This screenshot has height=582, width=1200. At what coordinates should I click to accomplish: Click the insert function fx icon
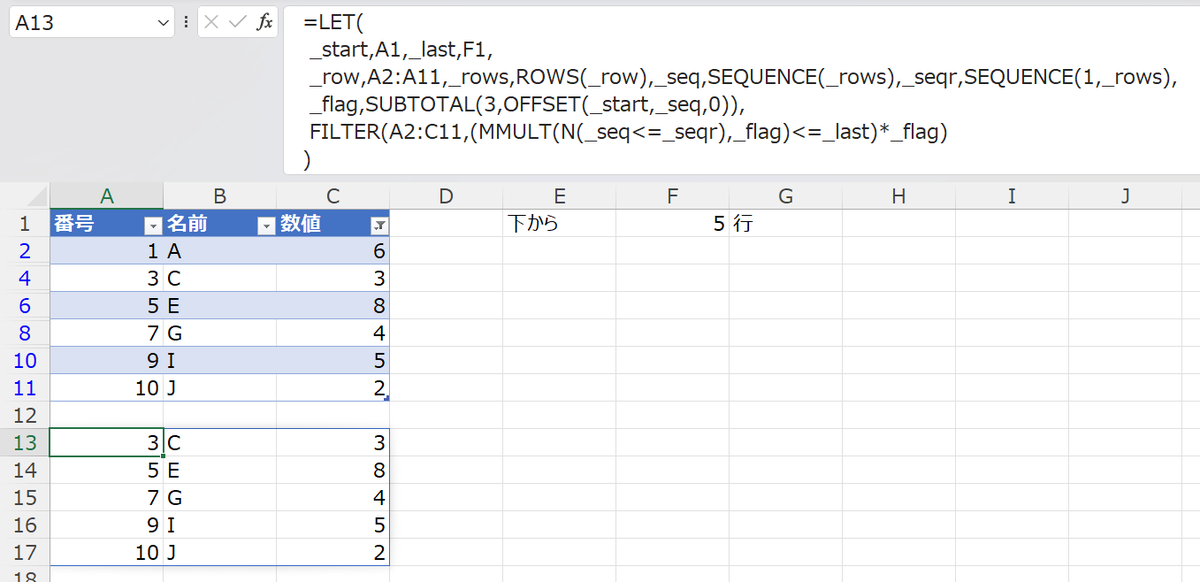(x=264, y=22)
